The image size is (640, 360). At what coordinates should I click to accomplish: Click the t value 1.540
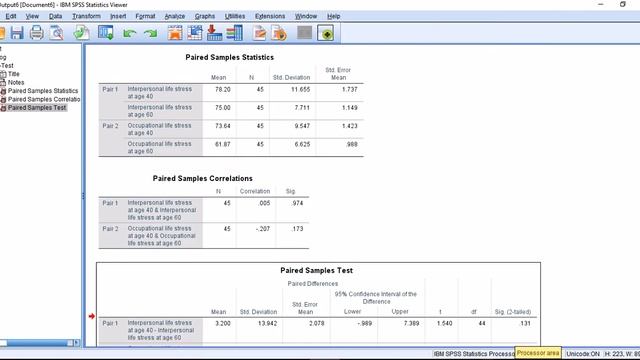[x=444, y=323]
